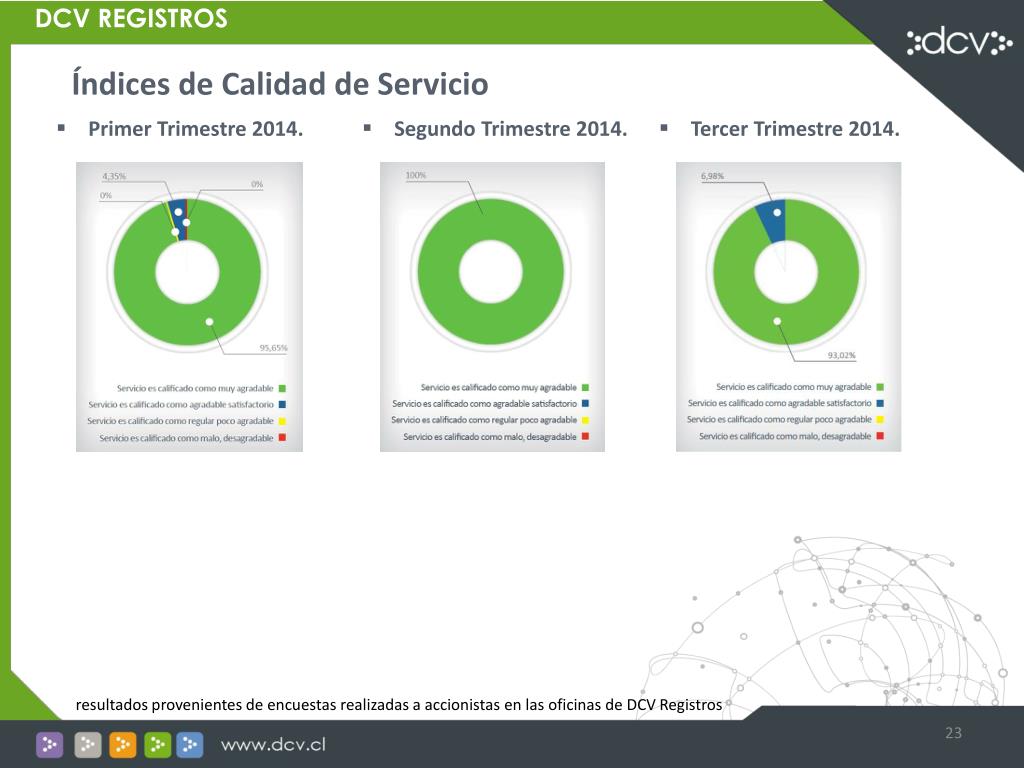1024x768 pixels.
Task: Click the footnote about encuestas a accionistas
Action: coord(399,705)
